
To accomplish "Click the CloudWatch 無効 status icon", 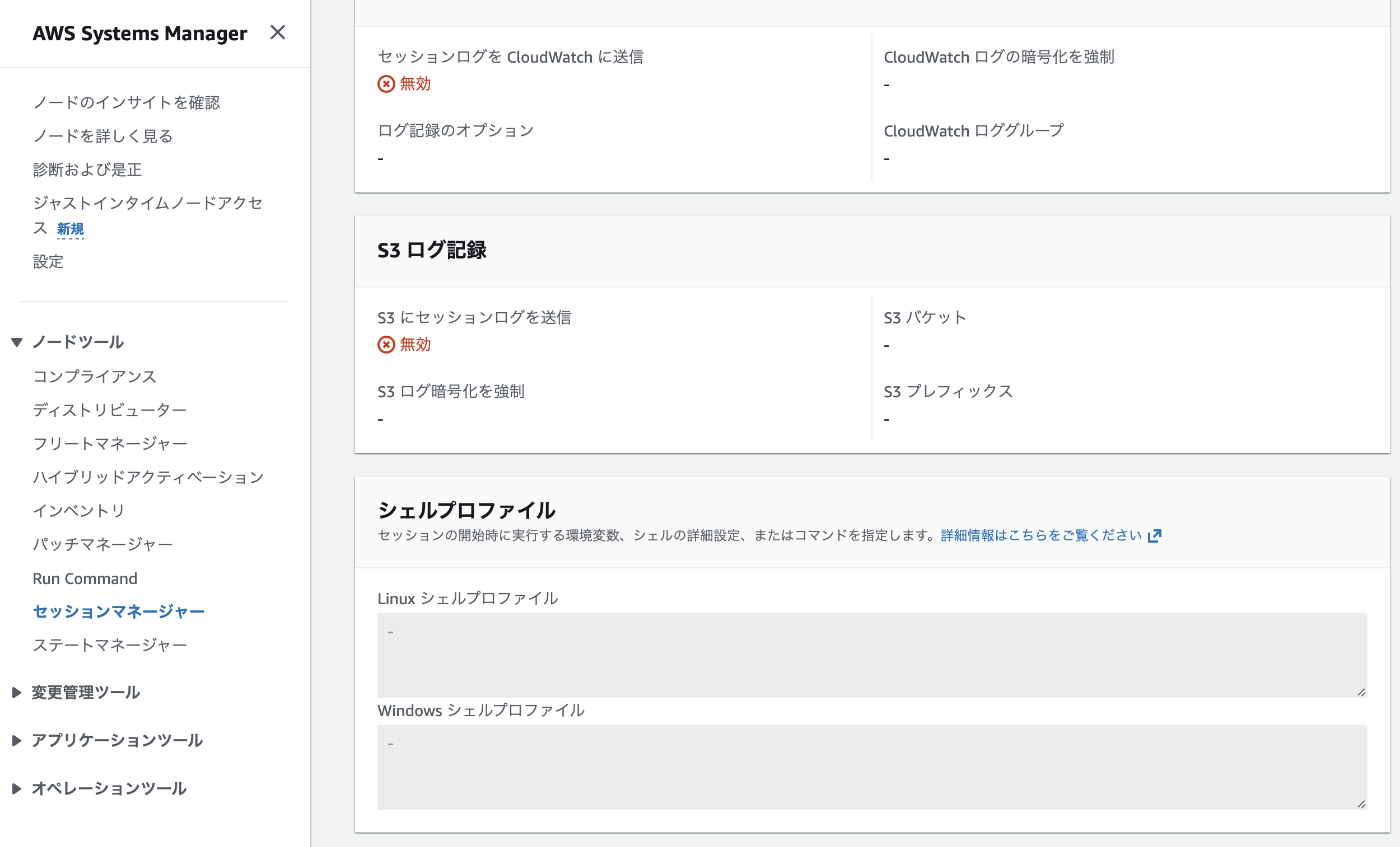I will pos(386,84).
